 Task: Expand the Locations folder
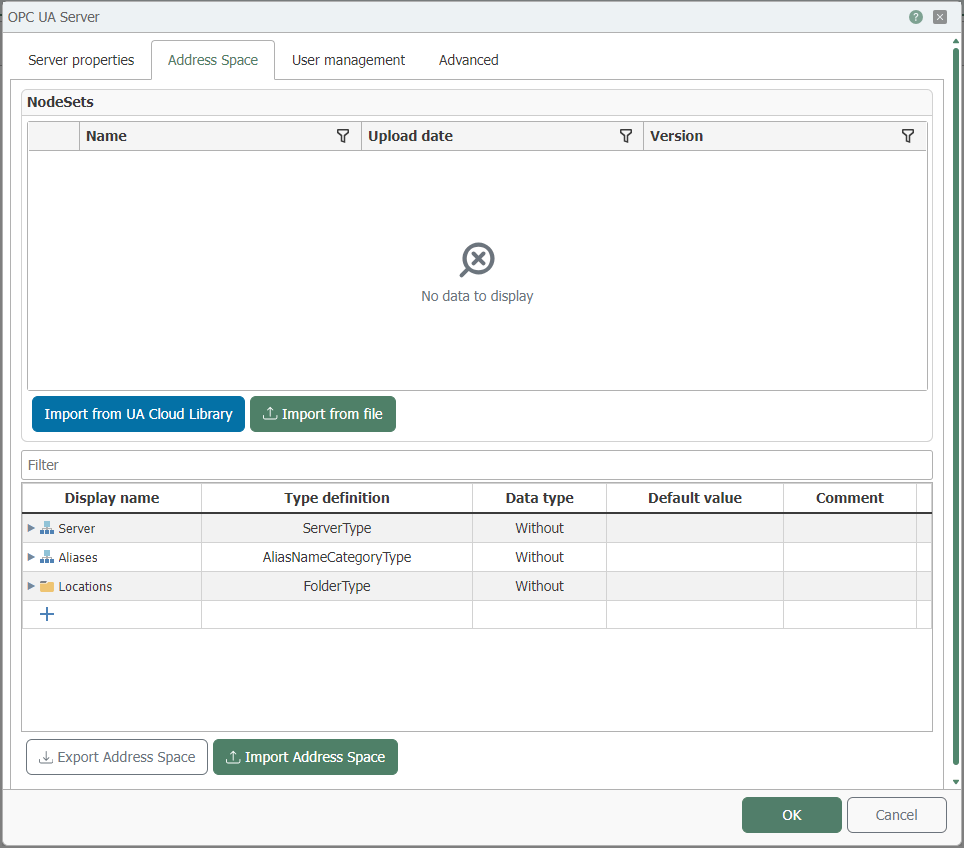[x=31, y=586]
